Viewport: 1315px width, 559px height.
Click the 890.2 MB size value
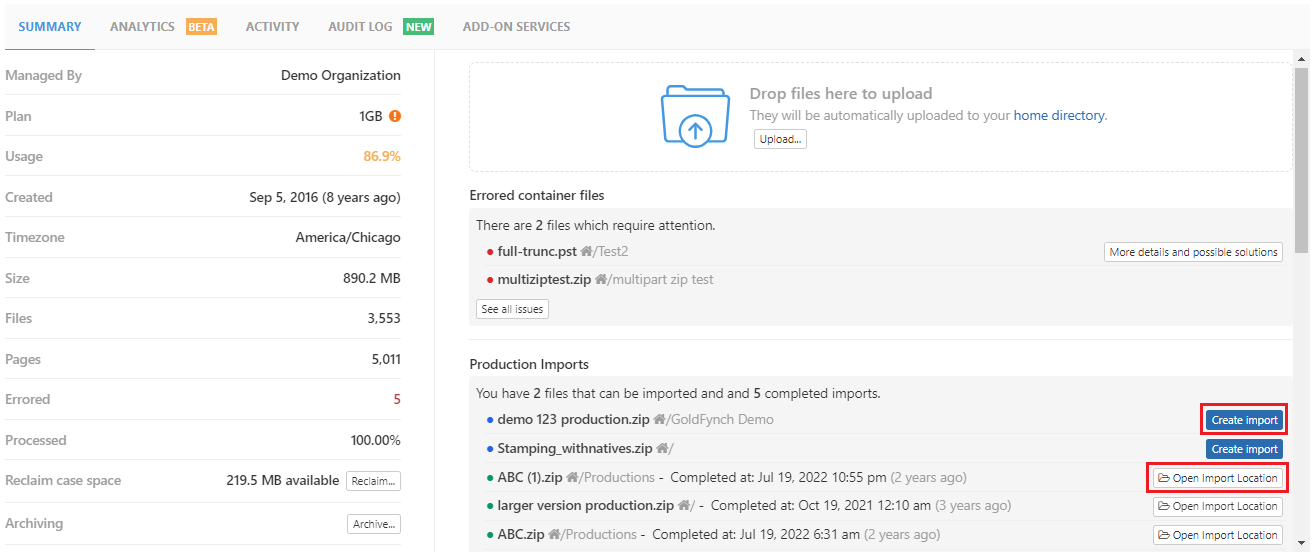pyautogui.click(x=372, y=279)
